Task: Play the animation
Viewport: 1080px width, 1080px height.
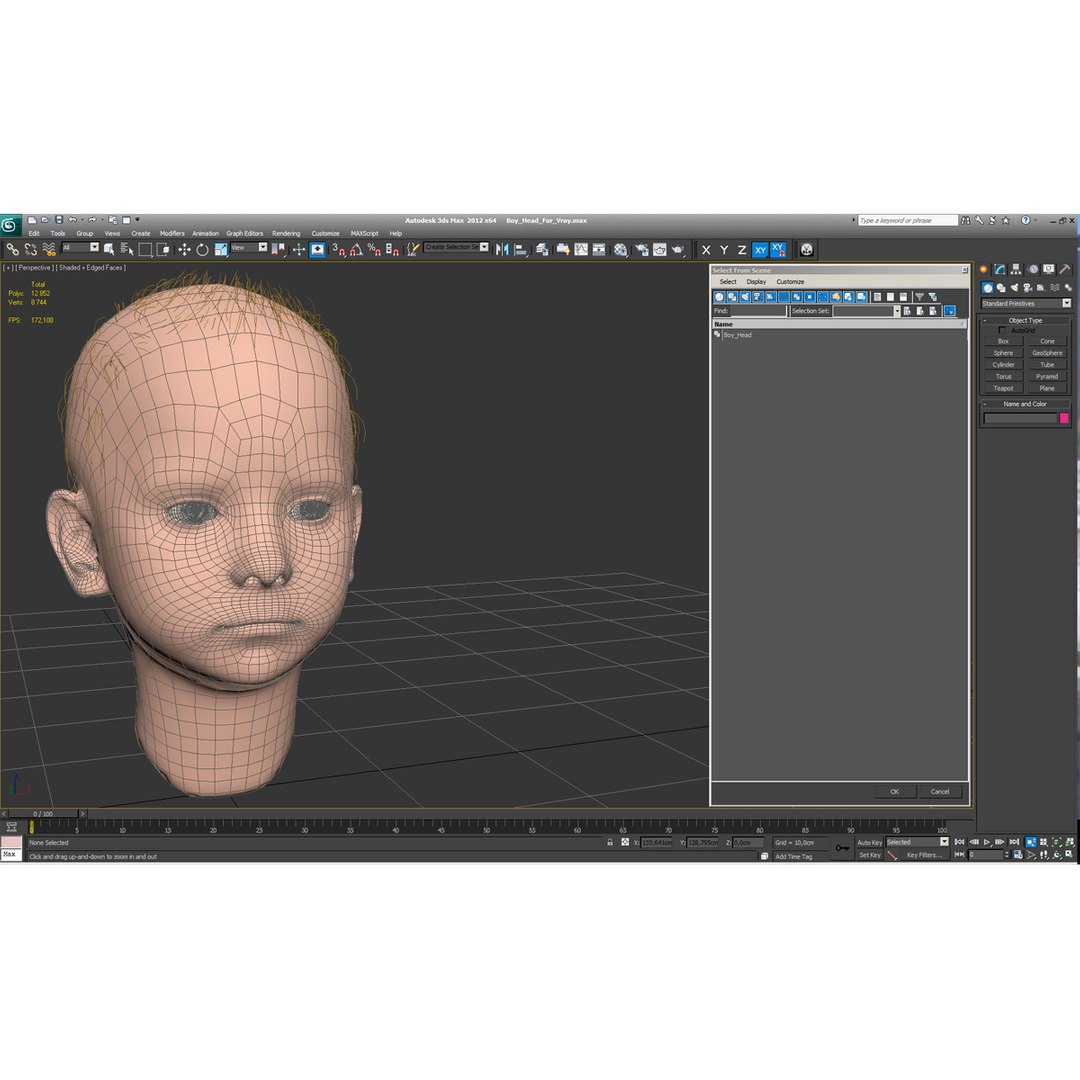Action: click(988, 842)
